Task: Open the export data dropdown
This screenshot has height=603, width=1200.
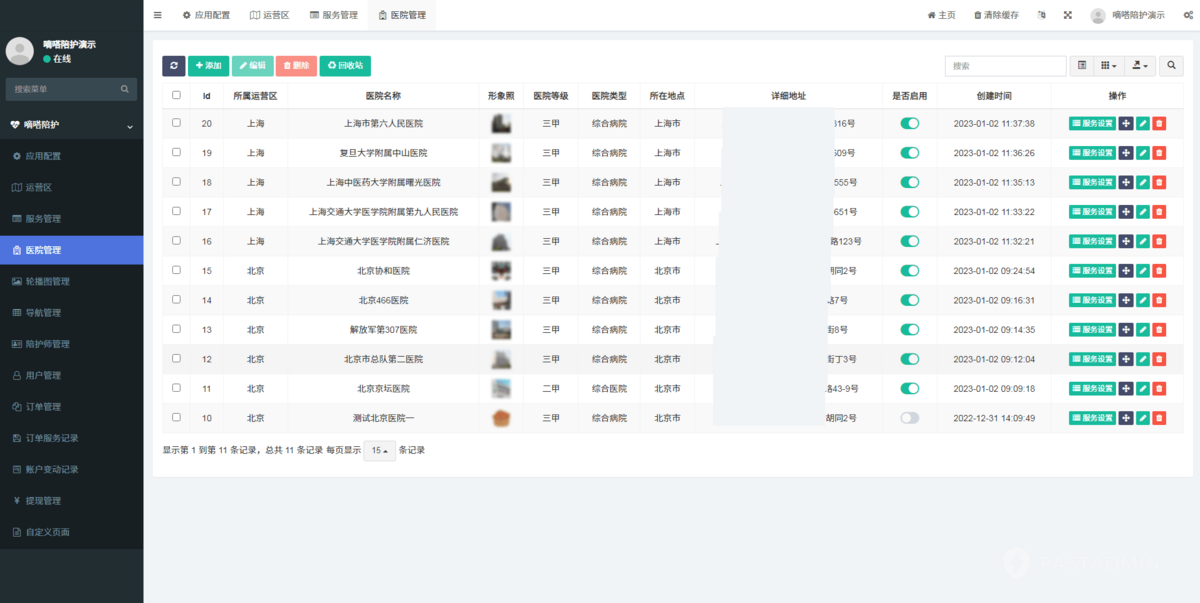Action: click(1140, 65)
